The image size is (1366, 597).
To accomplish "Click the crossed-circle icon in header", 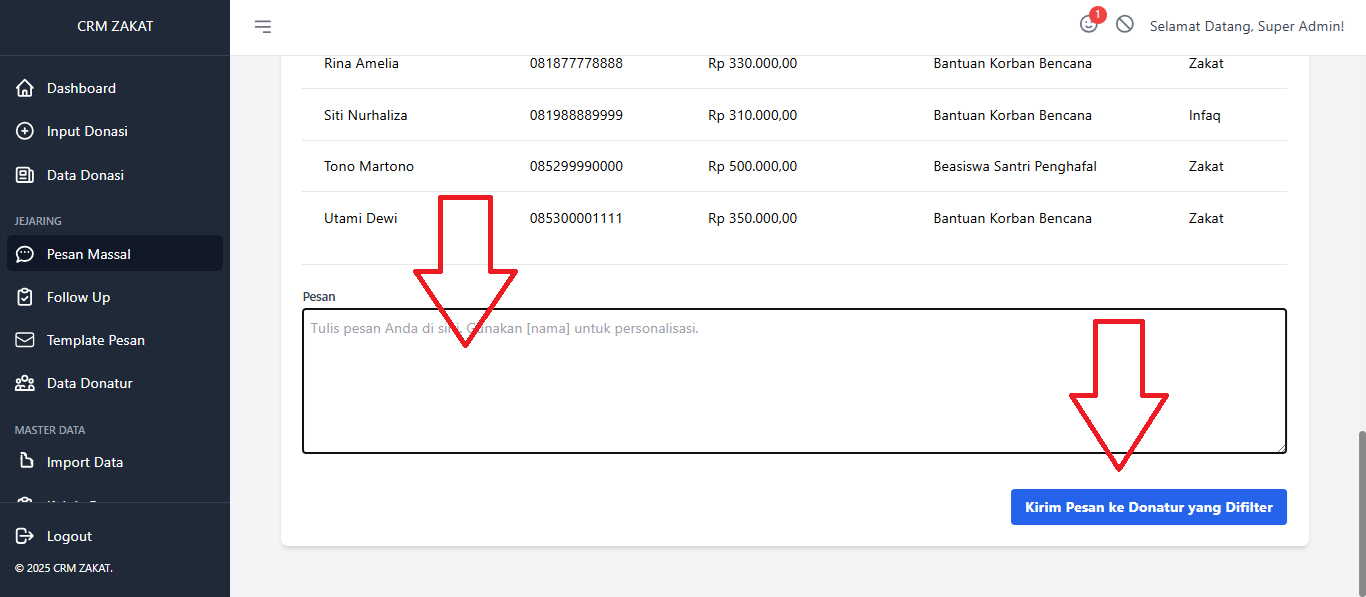I will pos(1125,25).
